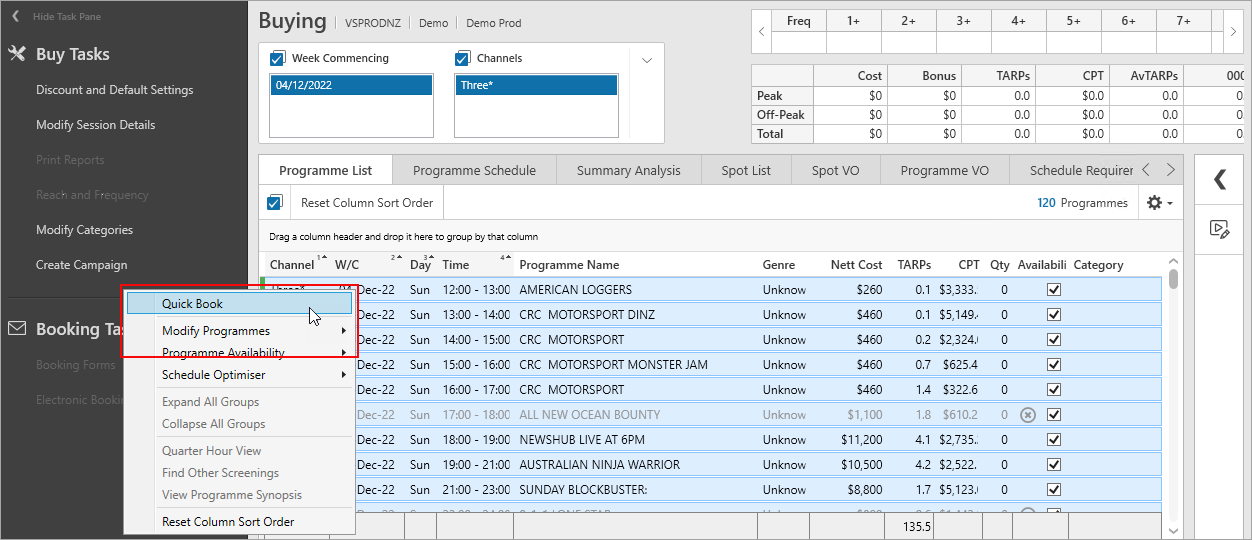The height and width of the screenshot is (540, 1252).
Task: Switch to the Spot List tab
Action: coord(746,170)
